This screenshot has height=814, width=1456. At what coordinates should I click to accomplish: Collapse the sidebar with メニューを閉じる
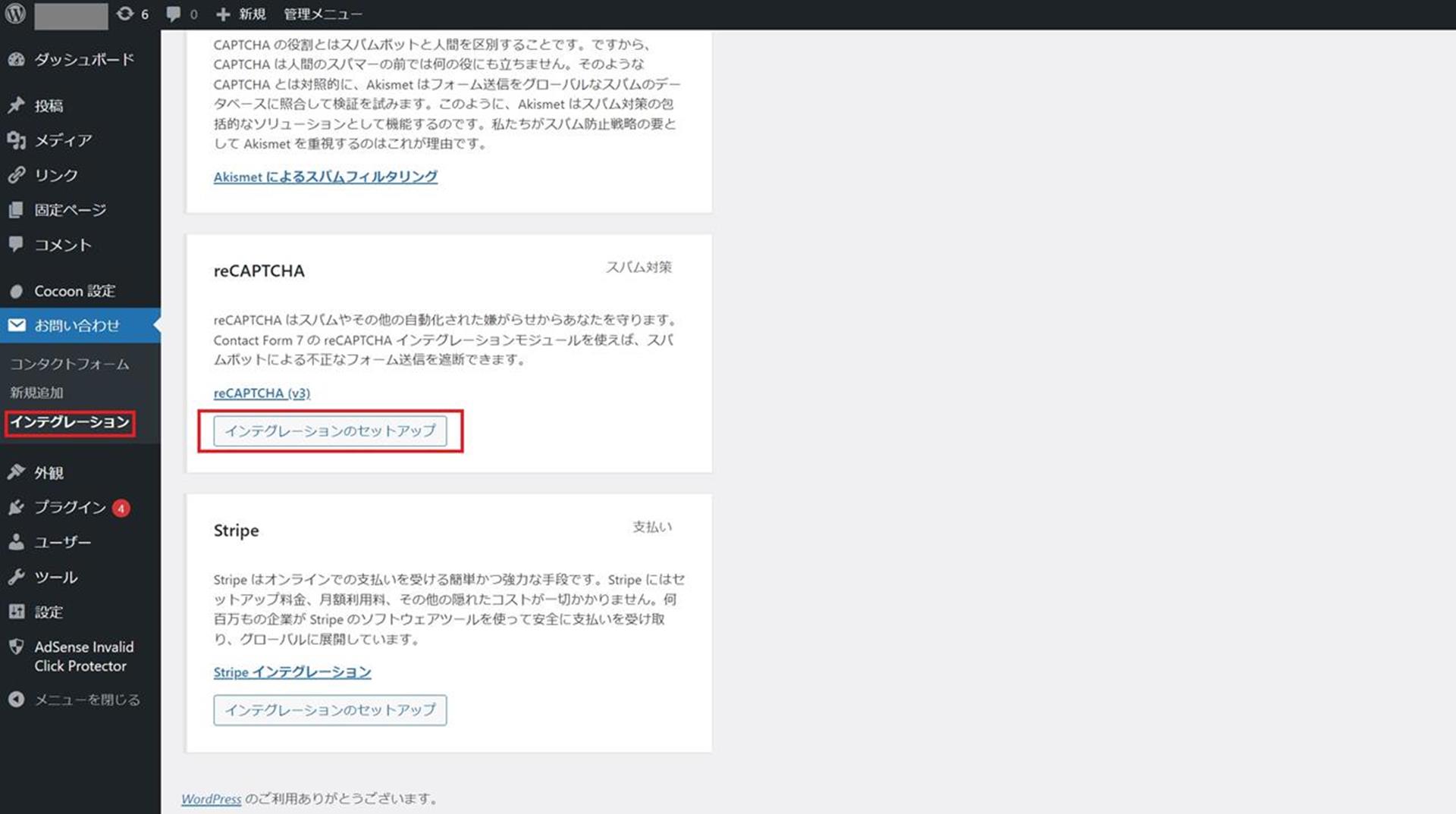click(x=74, y=700)
